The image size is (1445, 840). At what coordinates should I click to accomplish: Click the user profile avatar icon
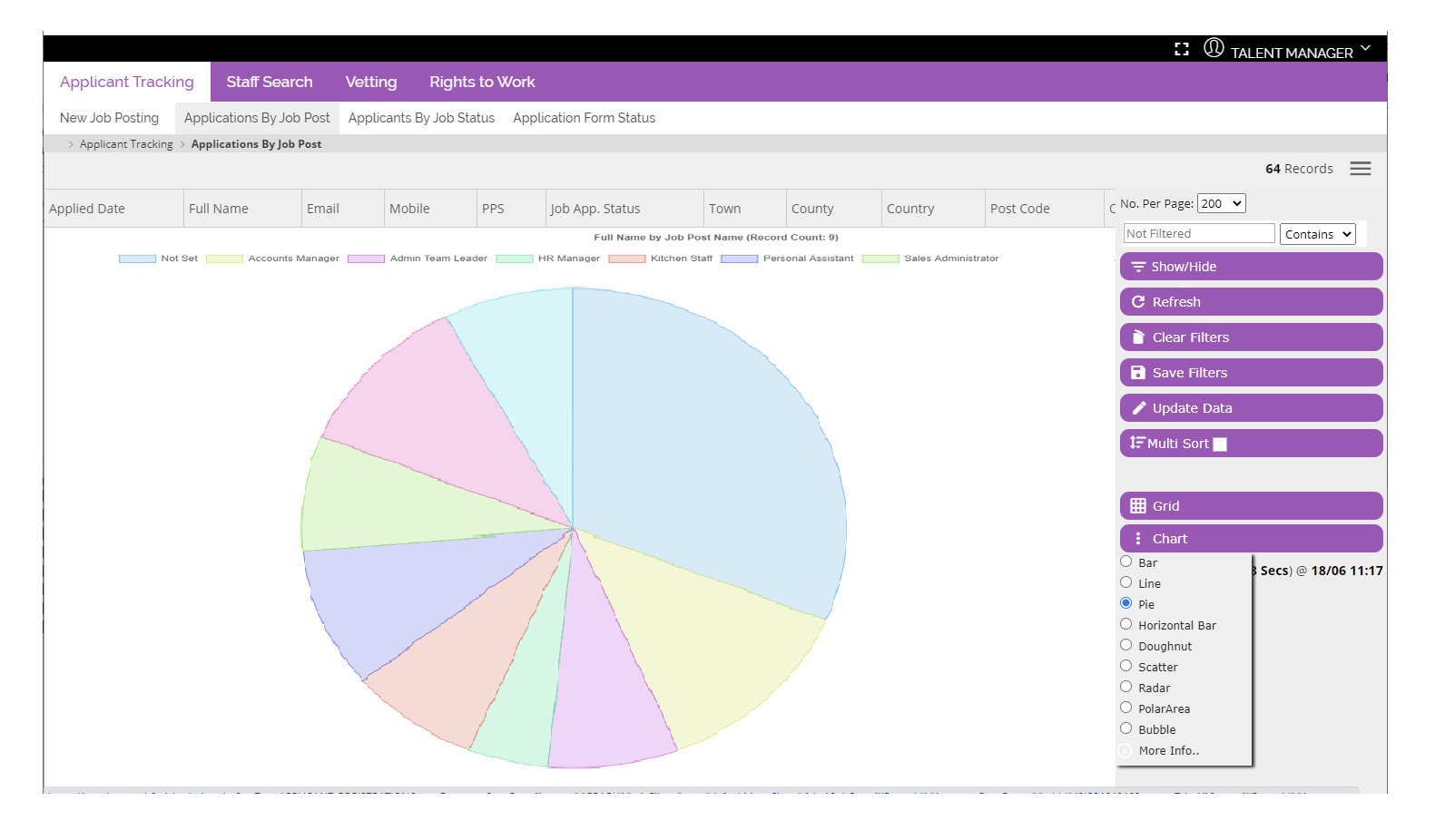[1214, 48]
